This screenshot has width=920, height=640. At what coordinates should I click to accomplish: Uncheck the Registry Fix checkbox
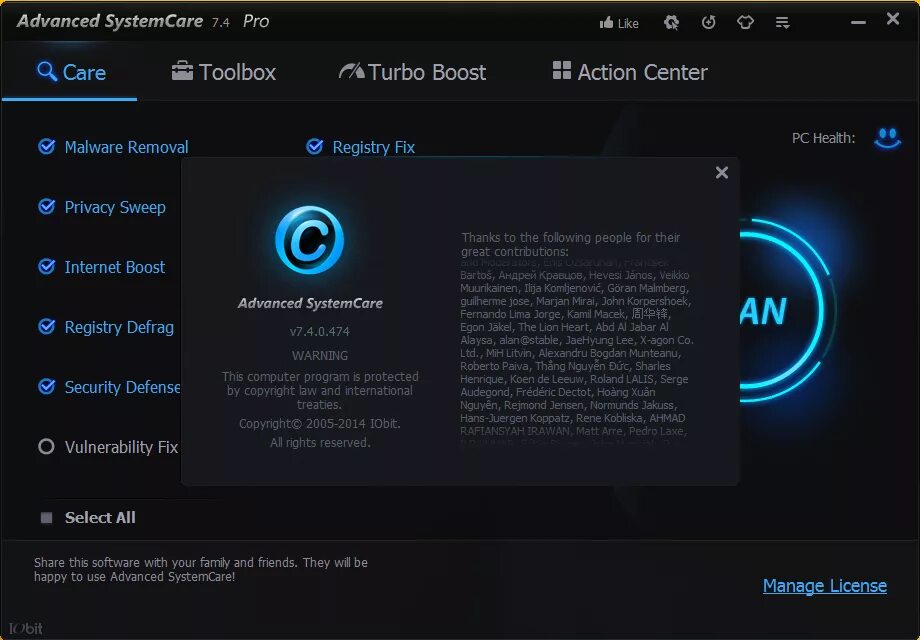314,146
